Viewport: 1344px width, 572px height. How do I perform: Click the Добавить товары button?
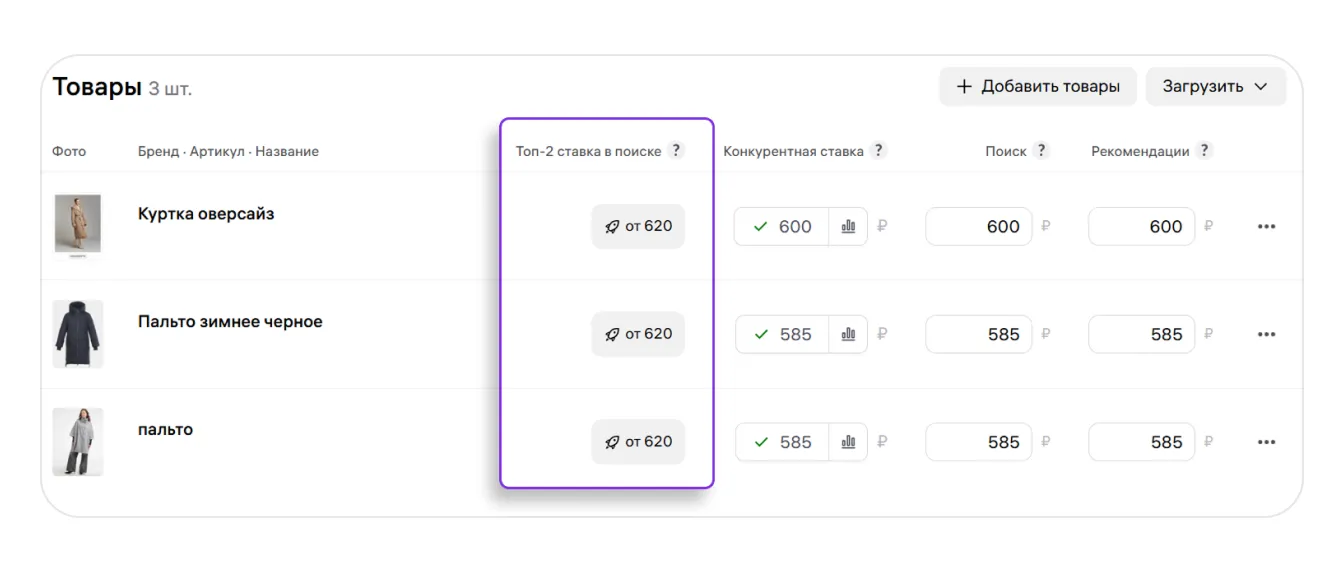click(1037, 87)
